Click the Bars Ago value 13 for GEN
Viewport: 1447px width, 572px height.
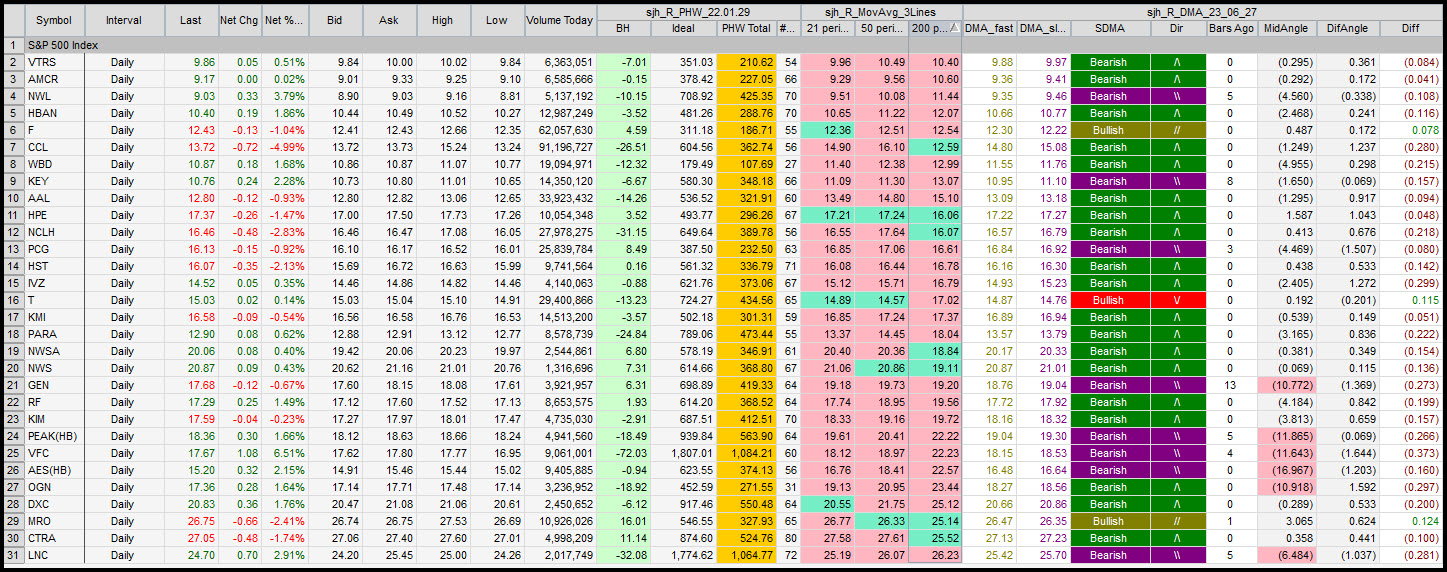pyautogui.click(x=1231, y=385)
